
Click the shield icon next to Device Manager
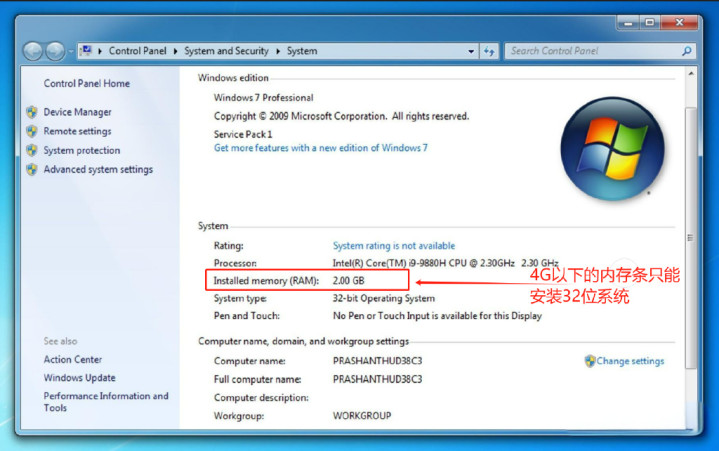click(x=32, y=112)
